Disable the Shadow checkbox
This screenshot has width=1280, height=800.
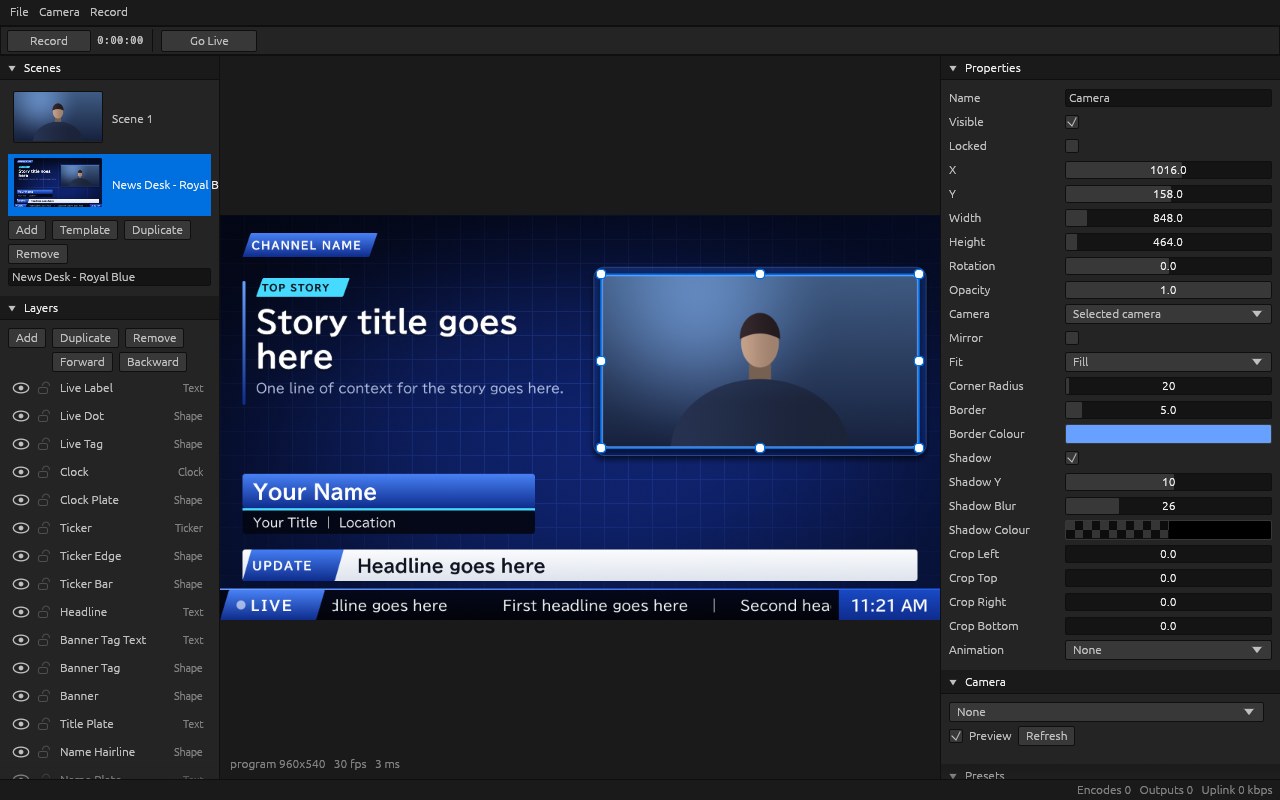pyautogui.click(x=1072, y=458)
